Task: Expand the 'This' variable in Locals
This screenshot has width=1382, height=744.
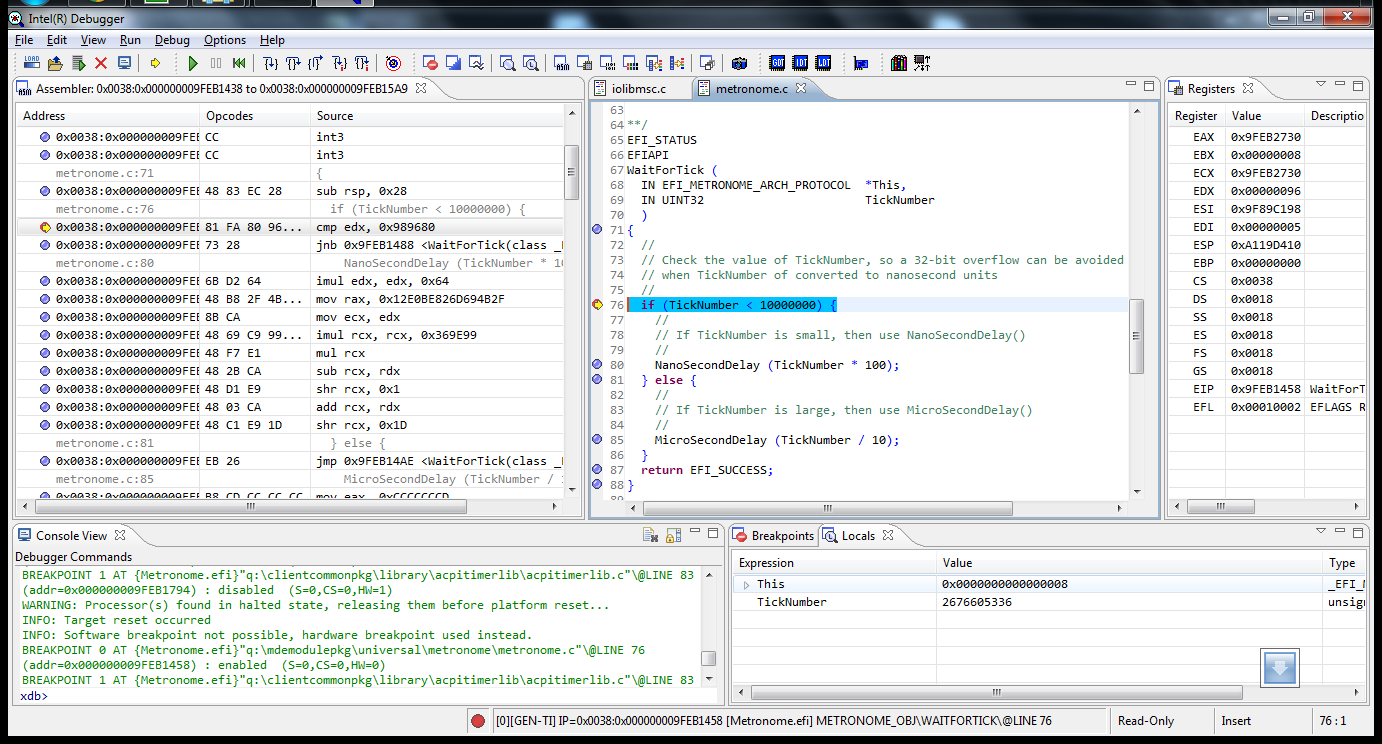Action: click(746, 584)
